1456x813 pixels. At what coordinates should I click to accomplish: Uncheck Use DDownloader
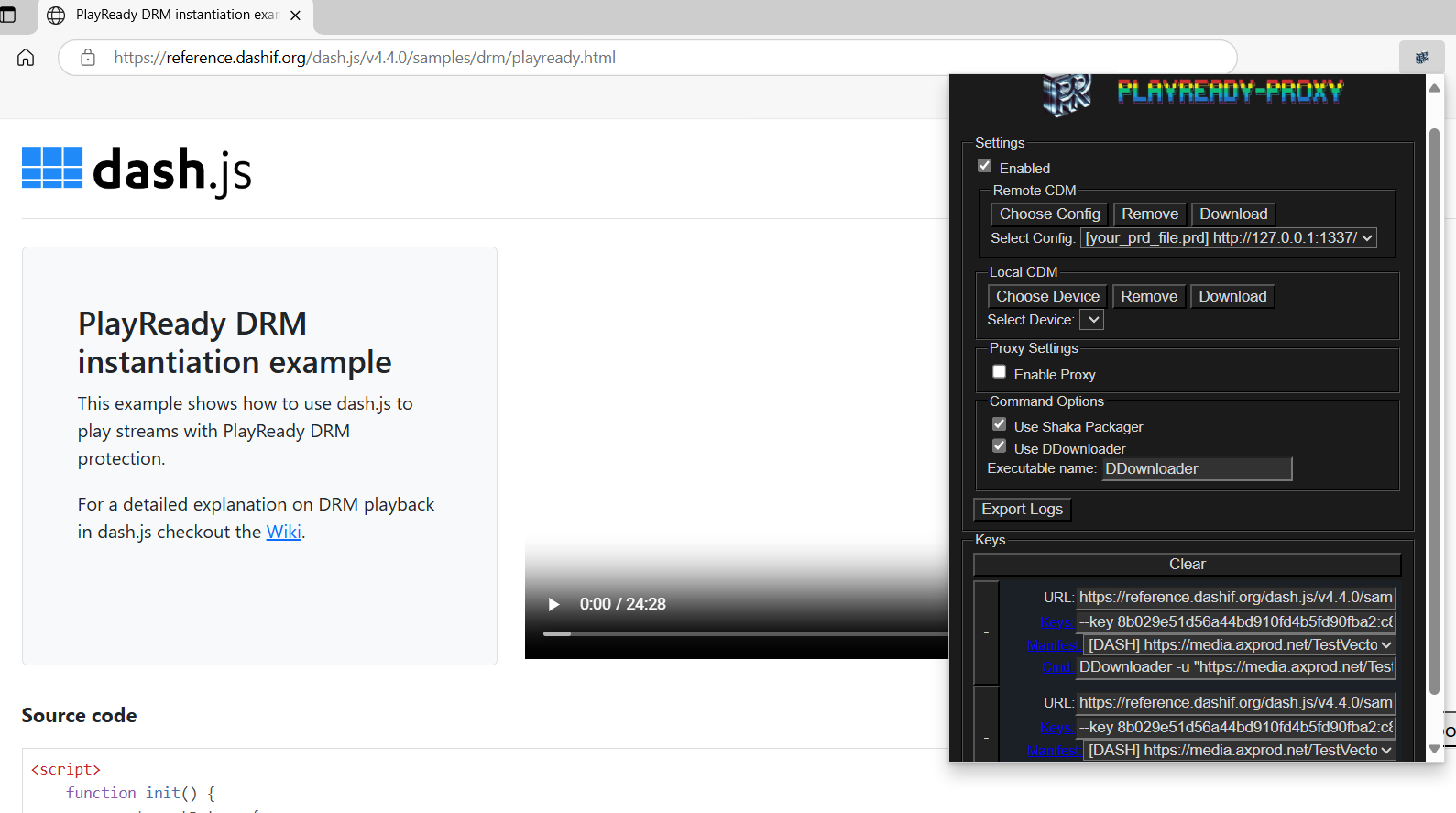(x=1000, y=446)
